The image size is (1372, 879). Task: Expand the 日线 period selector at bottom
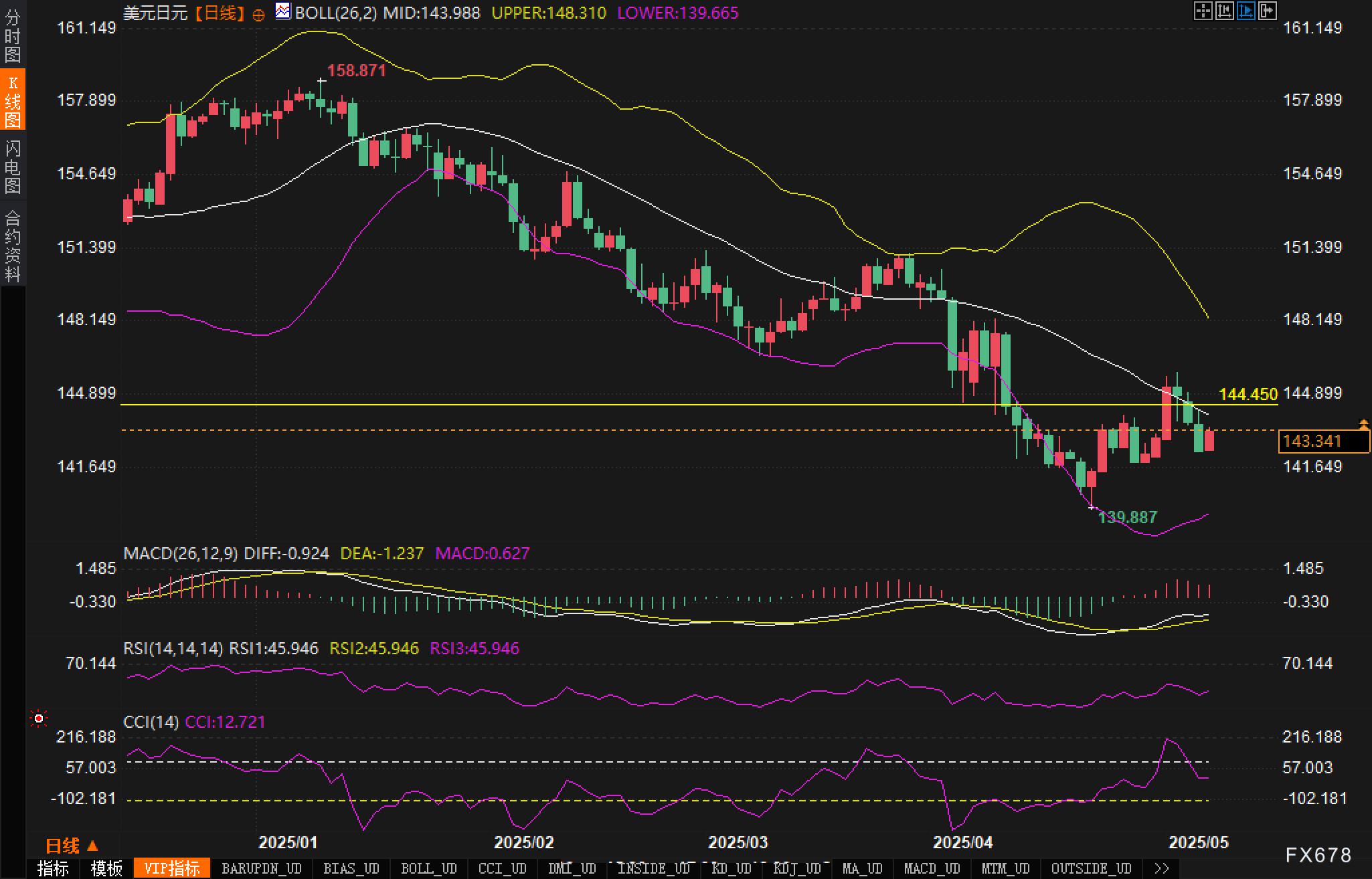[72, 846]
